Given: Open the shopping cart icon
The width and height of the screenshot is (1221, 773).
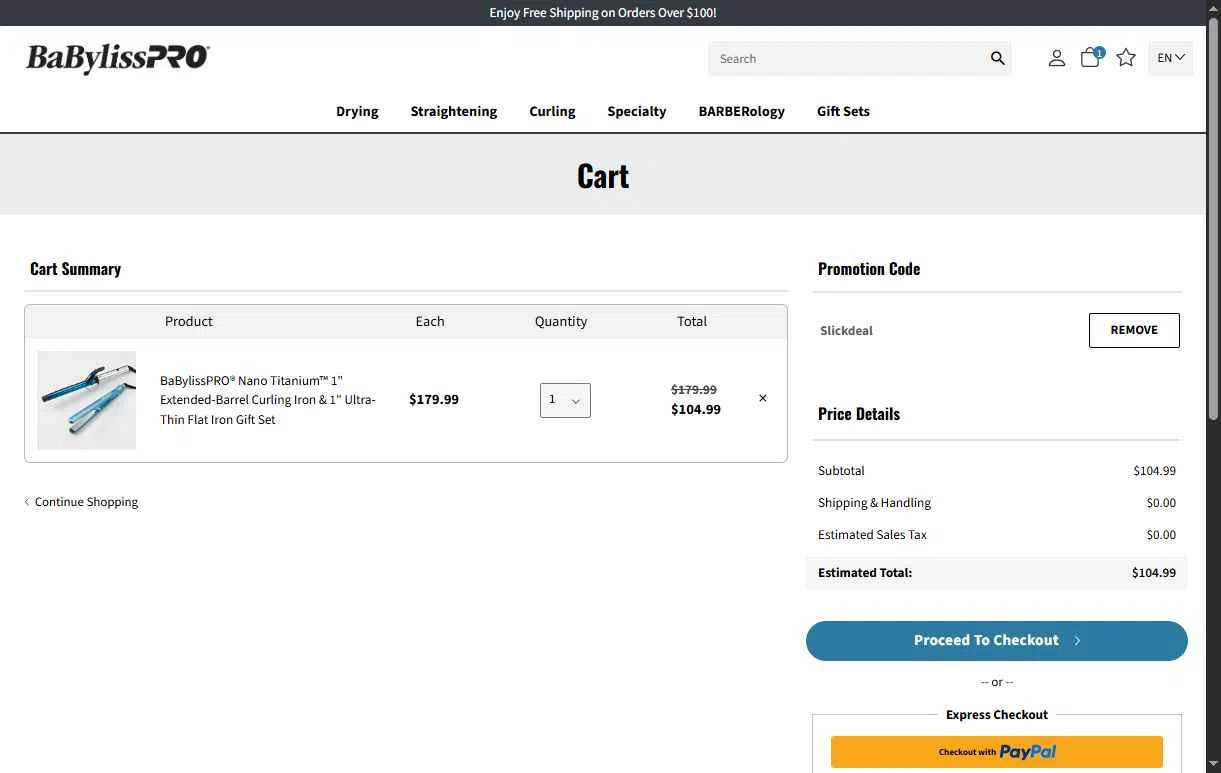Looking at the screenshot, I should tap(1091, 58).
